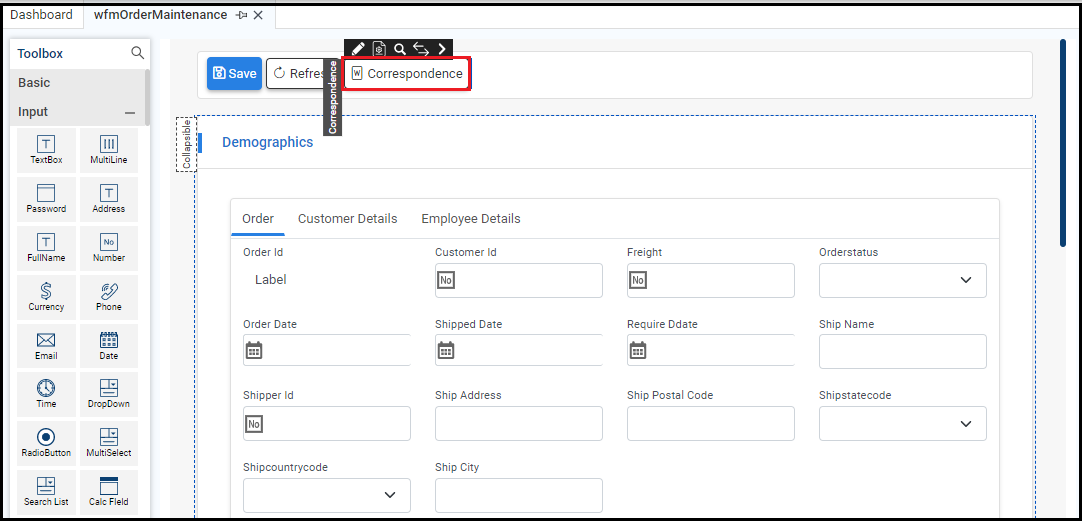
Task: Pick the Password control from Toolbox
Action: pos(46,199)
